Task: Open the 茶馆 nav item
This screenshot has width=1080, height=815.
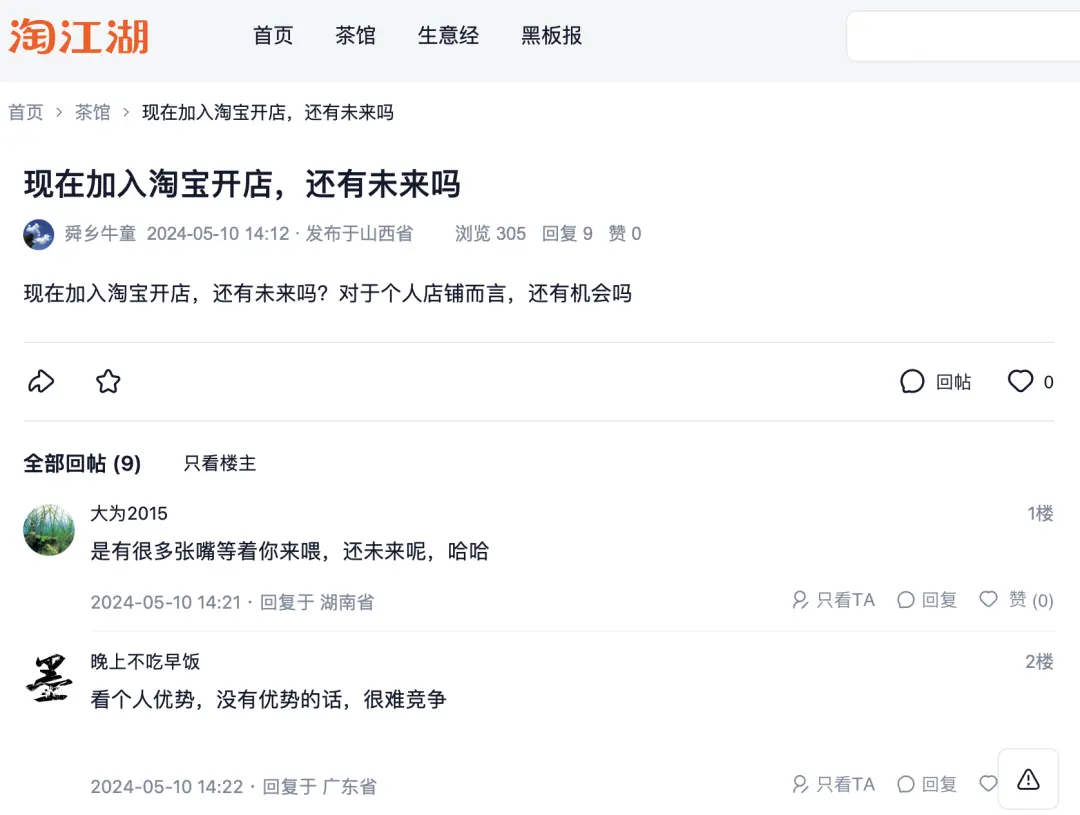Action: pyautogui.click(x=355, y=35)
